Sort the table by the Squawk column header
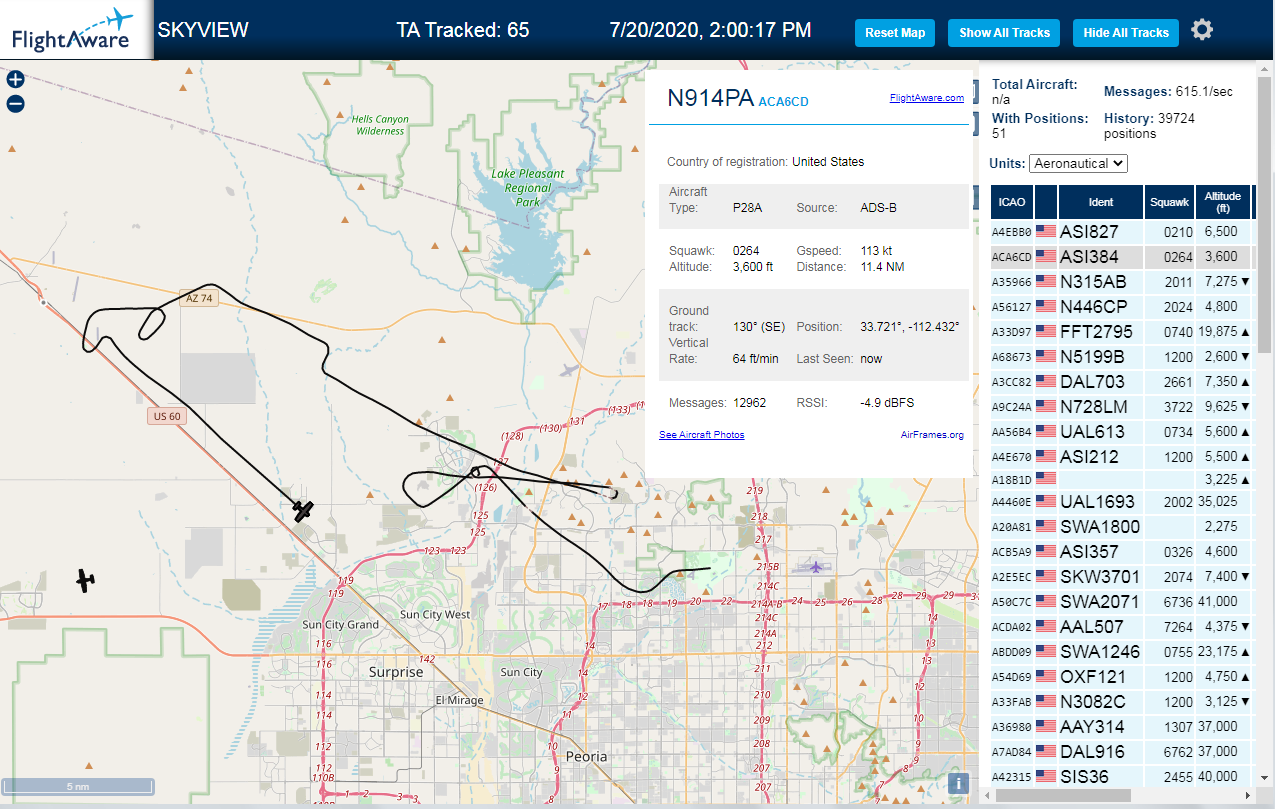Viewport: 1275px width, 809px height. (x=1169, y=202)
